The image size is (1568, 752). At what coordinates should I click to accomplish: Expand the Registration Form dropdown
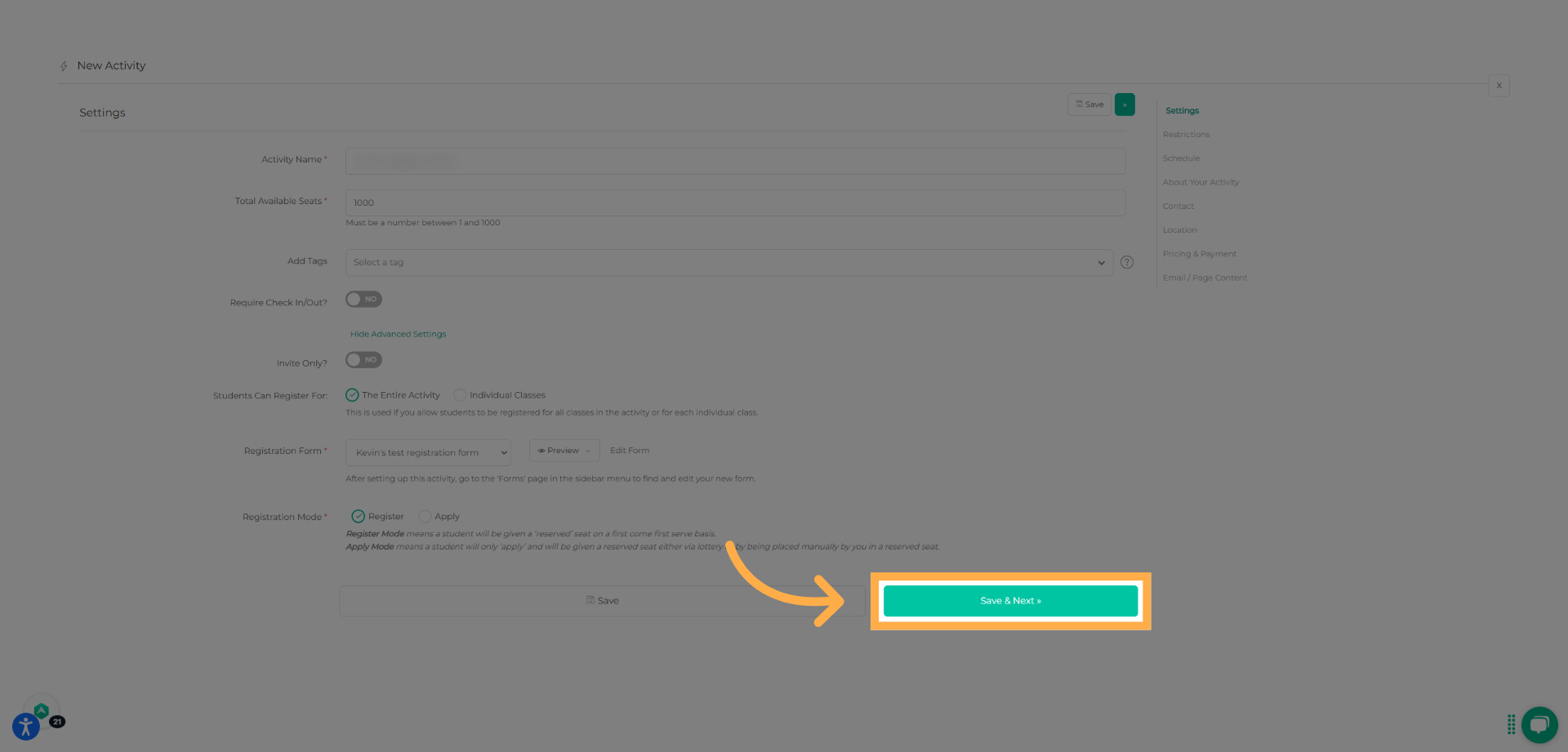point(428,452)
